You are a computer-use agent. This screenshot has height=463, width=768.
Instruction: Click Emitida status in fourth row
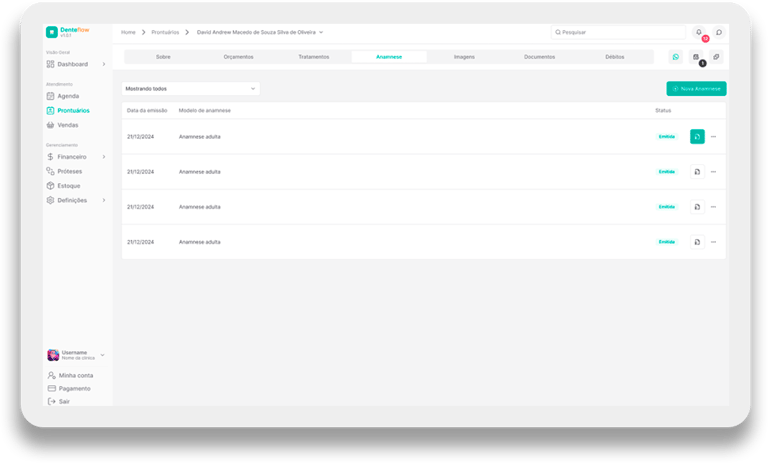(x=667, y=242)
